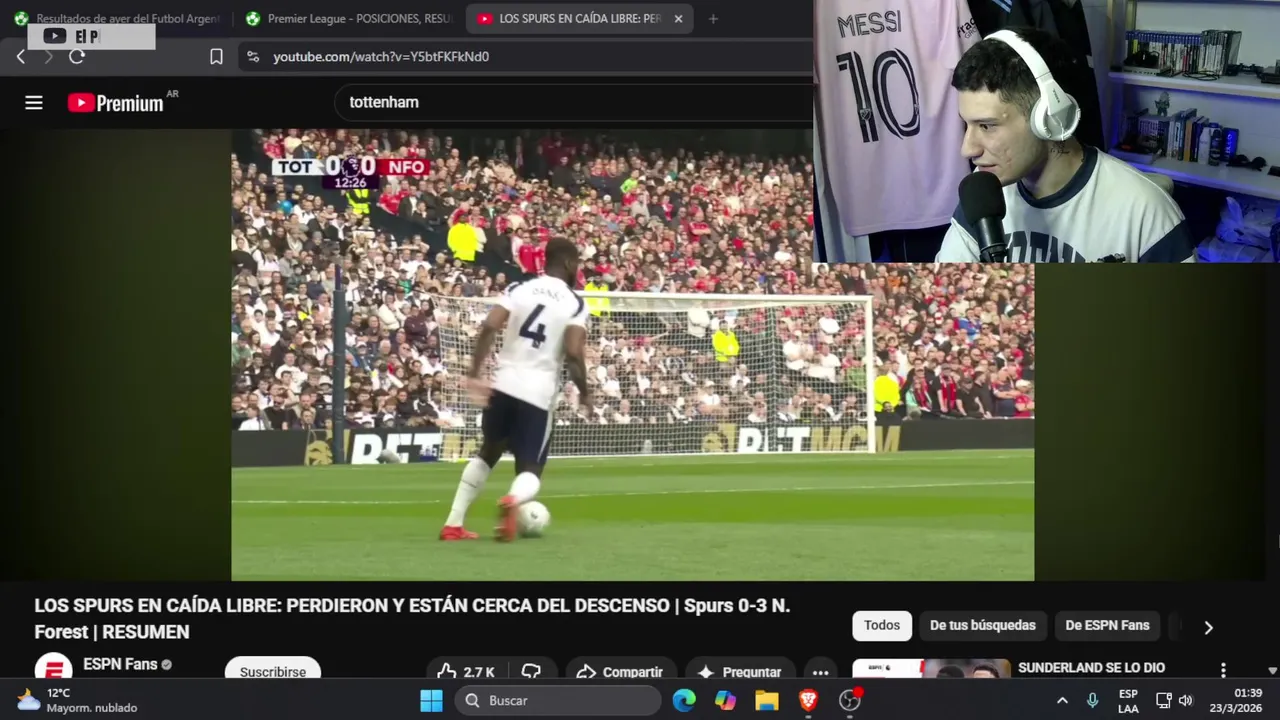Click the YouTube search box containing tottenham
The width and height of the screenshot is (1280, 720).
click(575, 102)
